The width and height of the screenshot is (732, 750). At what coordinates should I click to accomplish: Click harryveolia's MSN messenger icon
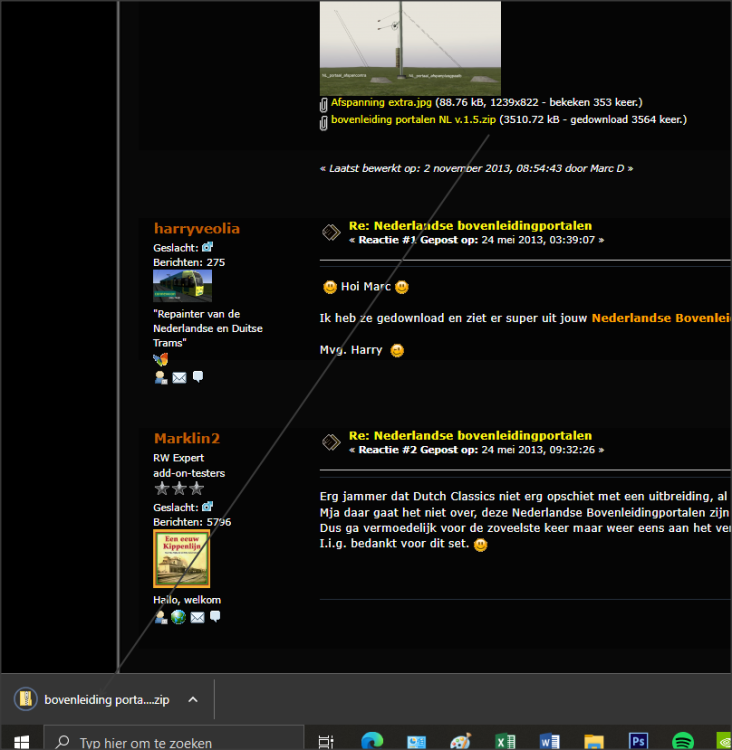pyautogui.click(x=160, y=359)
